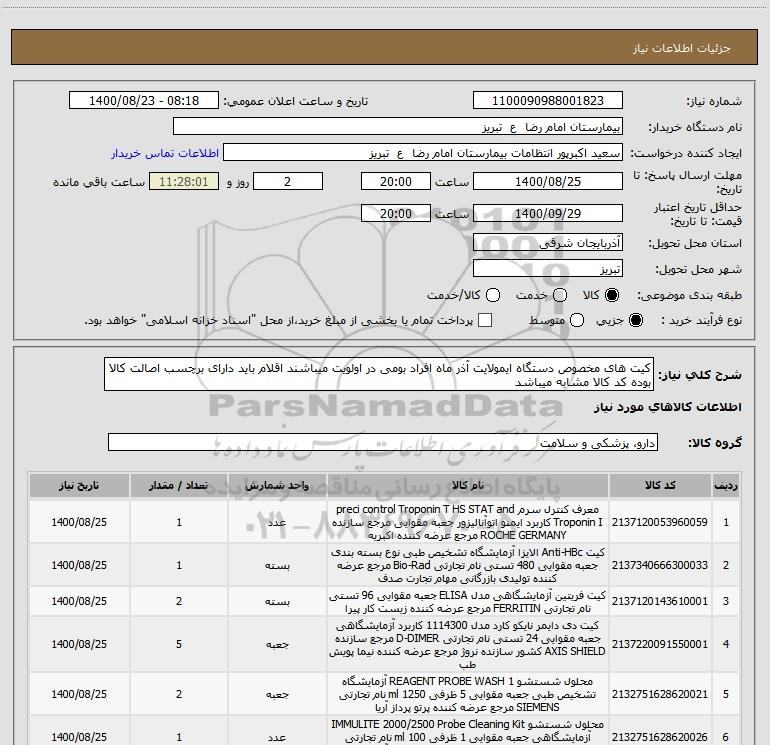The image size is (770, 745).
Task: Click the need number field 1100090988001823
Action: point(548,101)
